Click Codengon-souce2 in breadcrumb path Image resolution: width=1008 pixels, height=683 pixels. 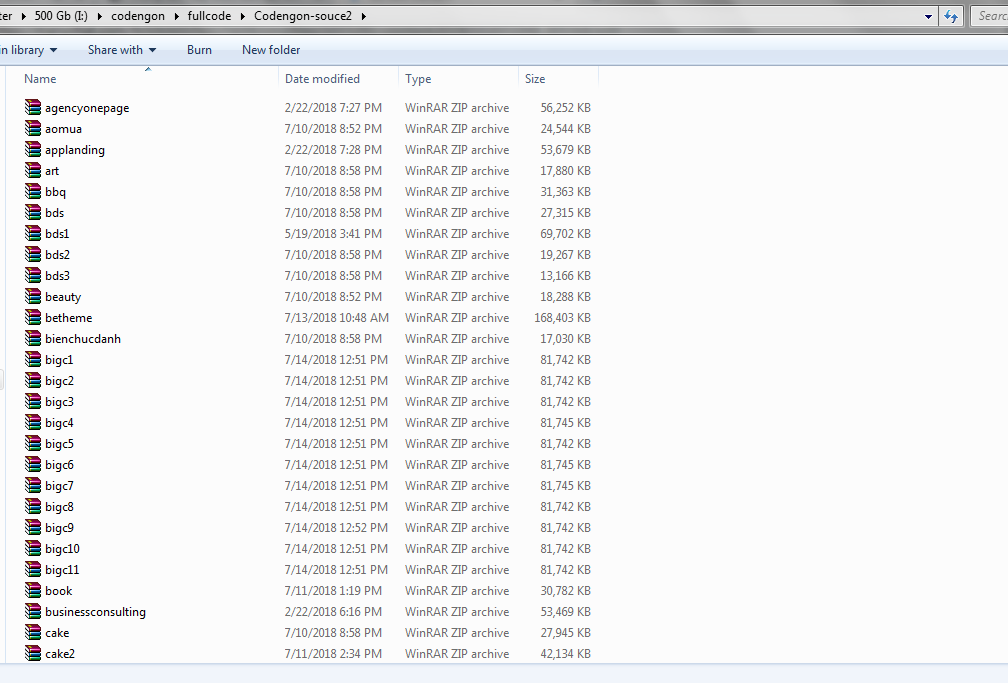point(303,16)
